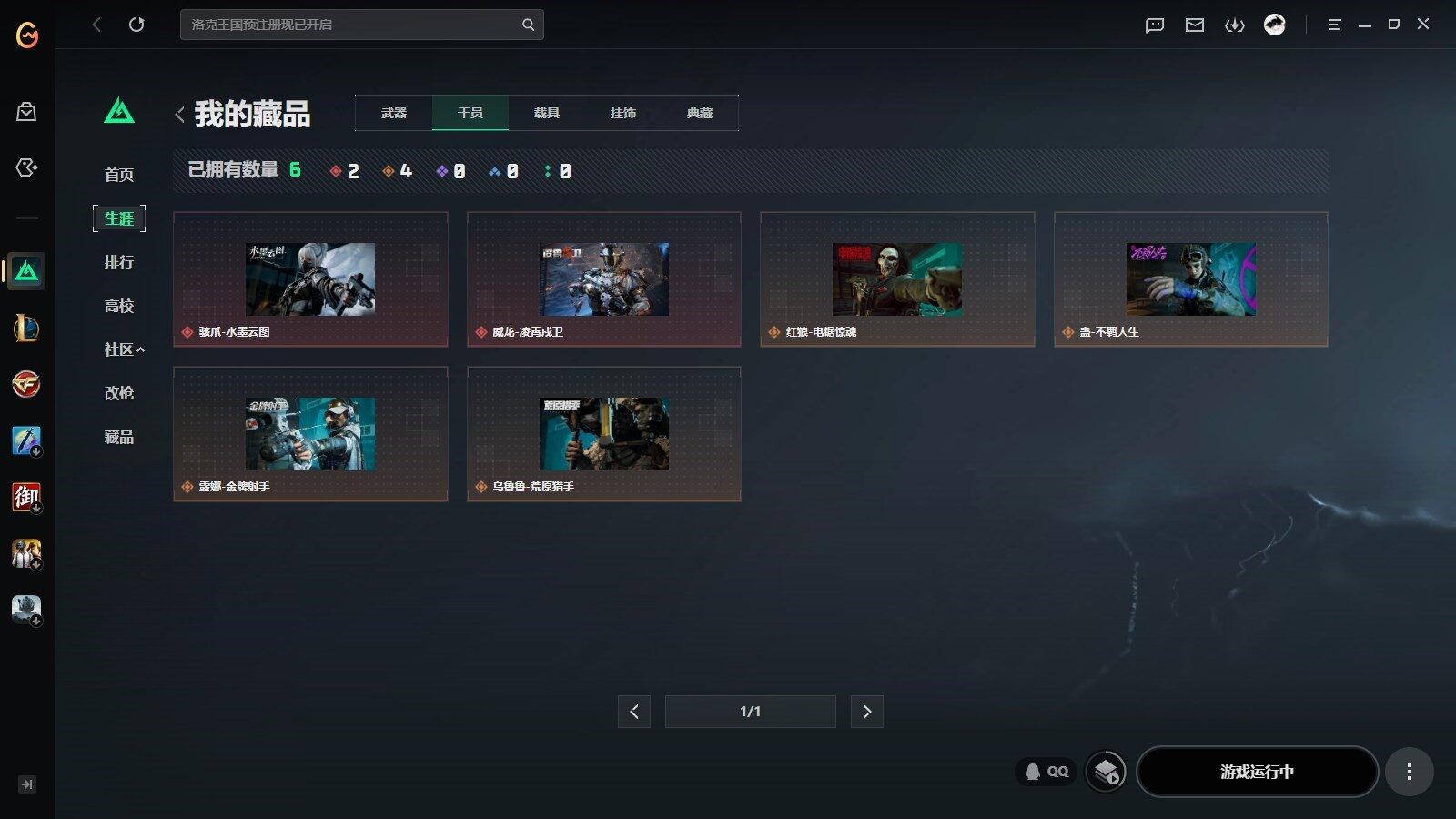The width and height of the screenshot is (1456, 819).
Task: Click the 我的藏品 page title
Action: (252, 115)
